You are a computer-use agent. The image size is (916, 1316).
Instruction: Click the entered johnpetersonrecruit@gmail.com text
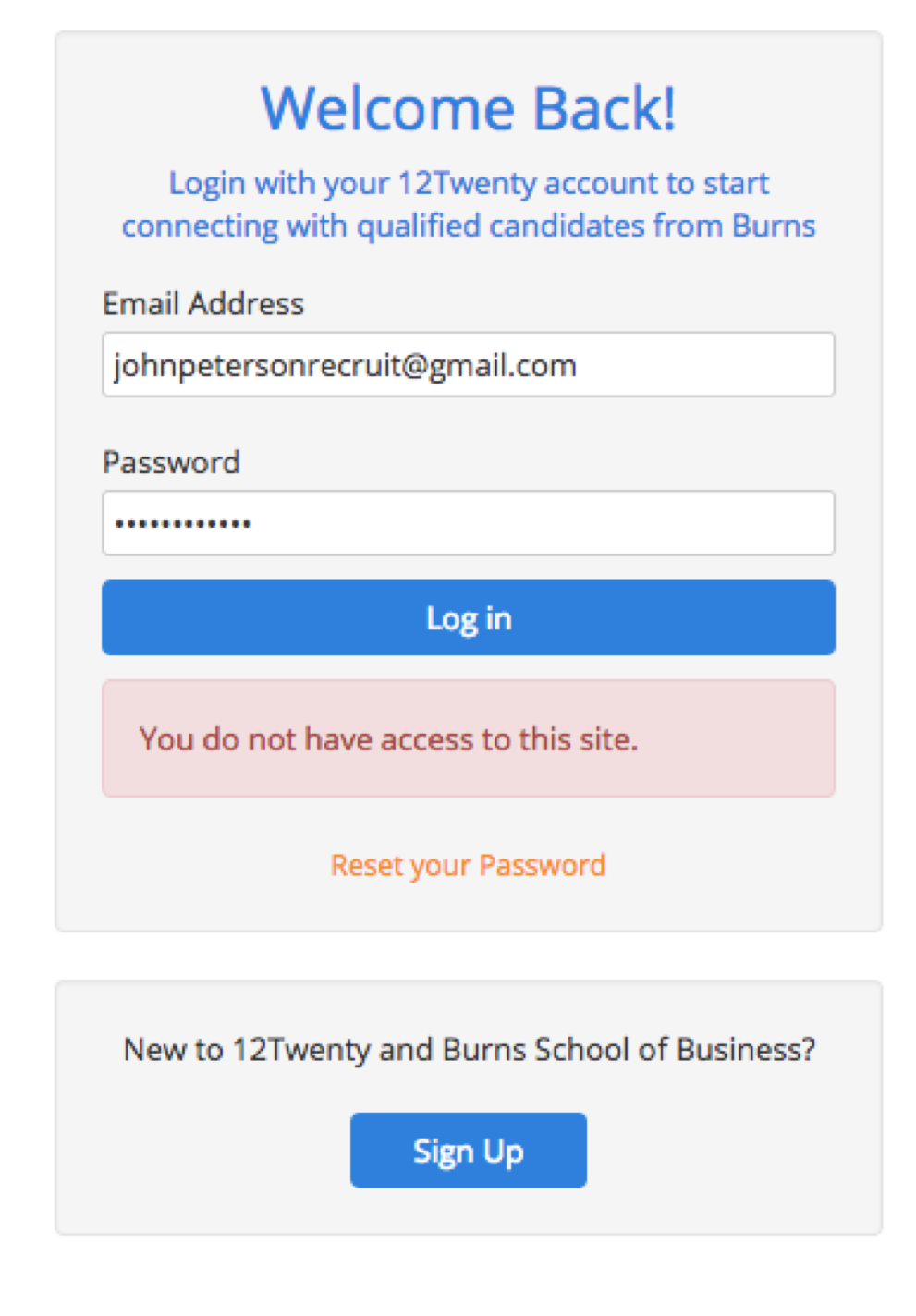345,366
